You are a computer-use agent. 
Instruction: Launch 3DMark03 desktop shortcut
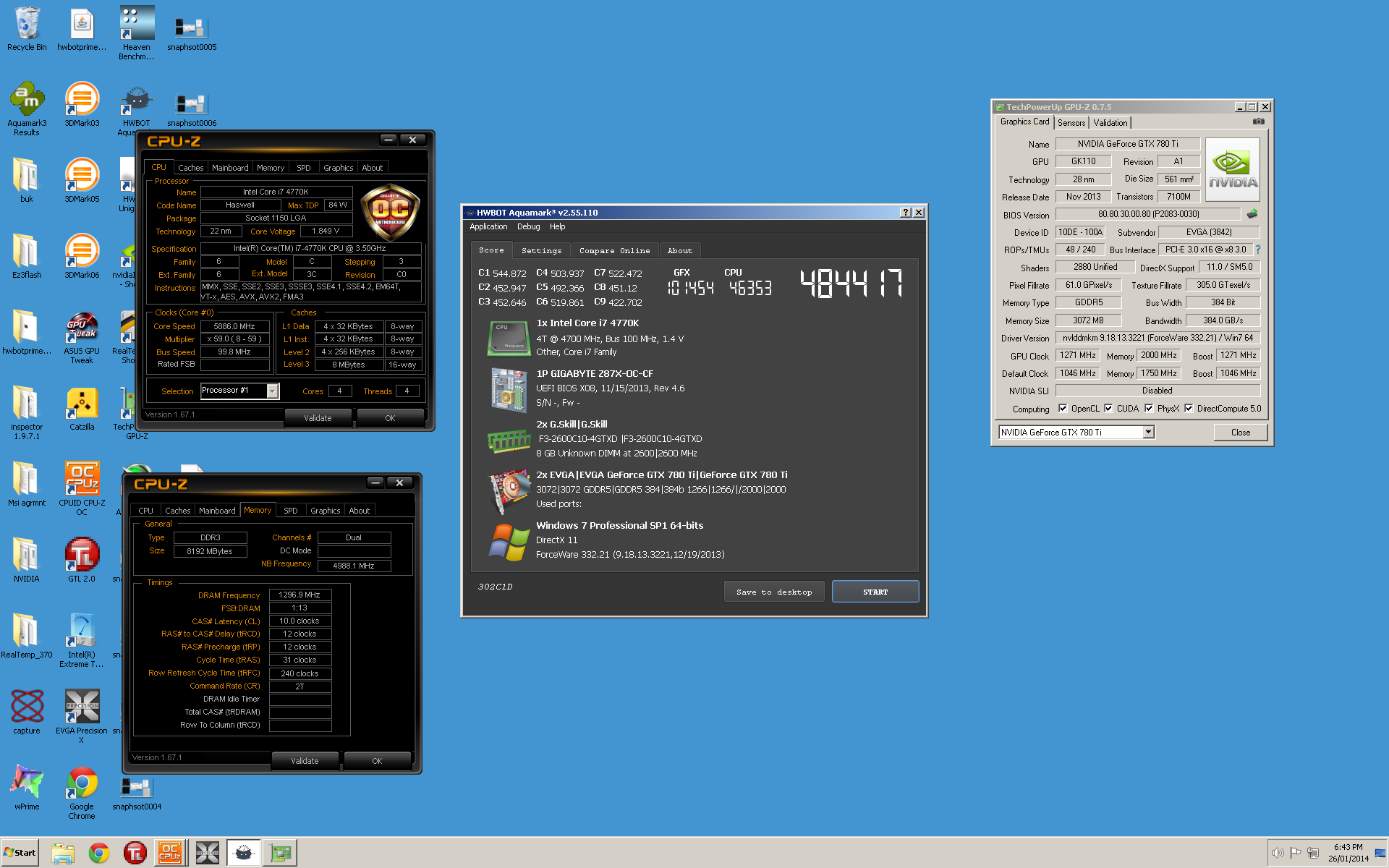tap(82, 105)
